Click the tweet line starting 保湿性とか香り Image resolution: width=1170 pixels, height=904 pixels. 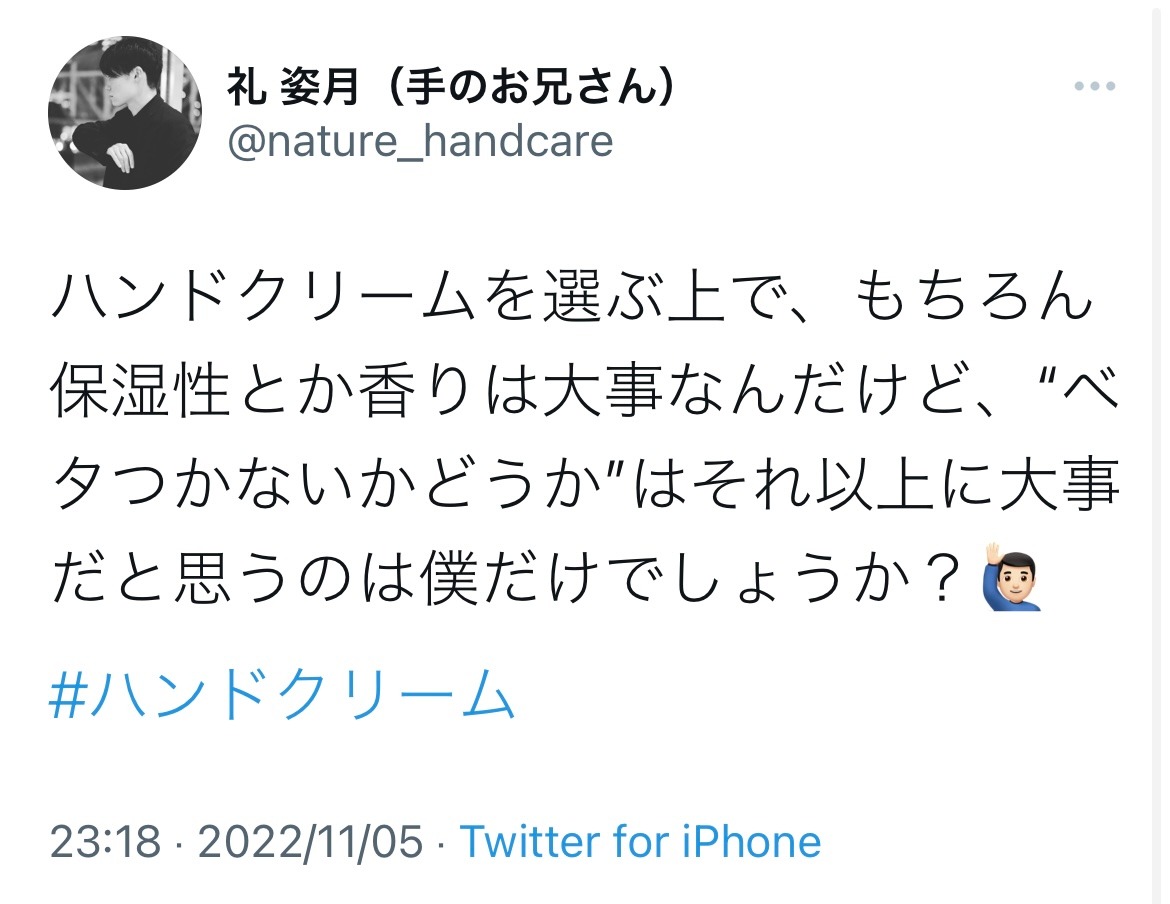[x=585, y=390]
